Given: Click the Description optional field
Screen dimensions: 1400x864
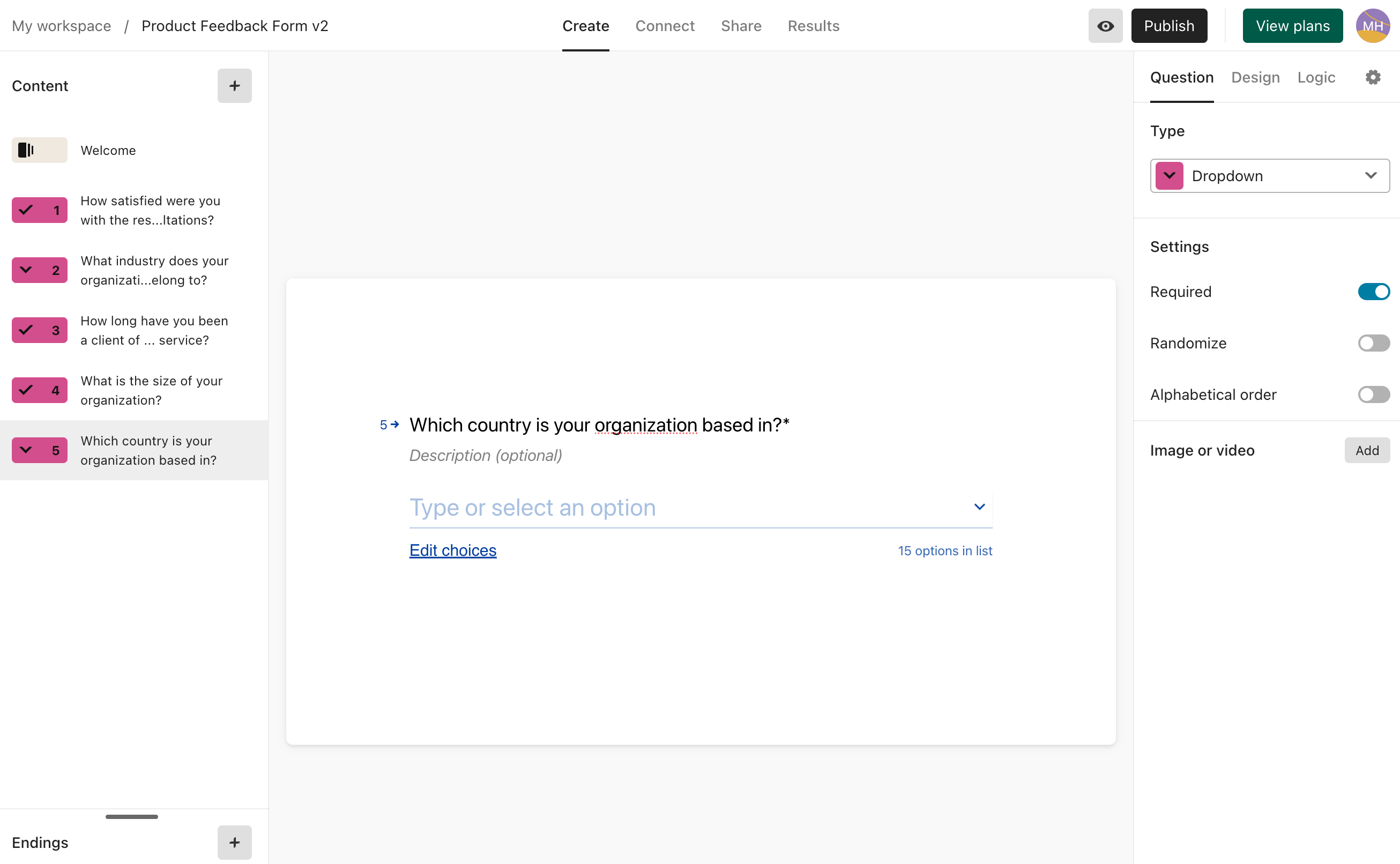Looking at the screenshot, I should (x=486, y=456).
